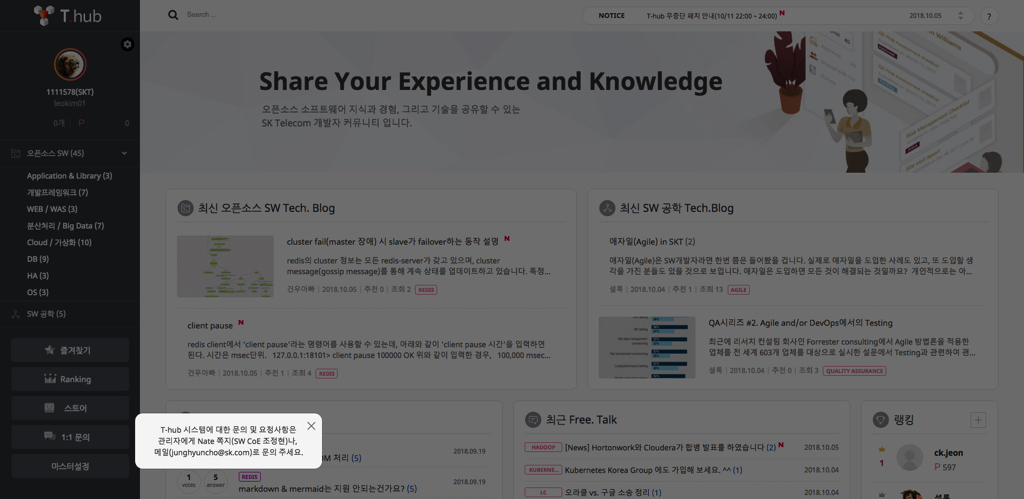Click the 1111578(SKT) username text
The image size is (1024, 499).
pyautogui.click(x=70, y=92)
